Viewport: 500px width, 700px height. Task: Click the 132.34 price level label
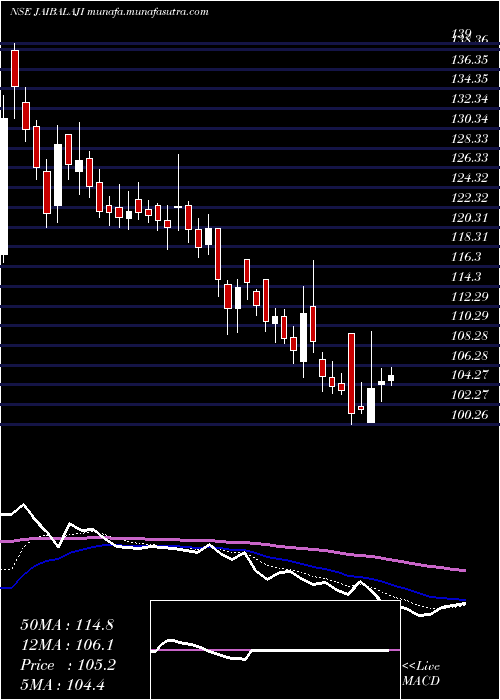[x=469, y=99]
